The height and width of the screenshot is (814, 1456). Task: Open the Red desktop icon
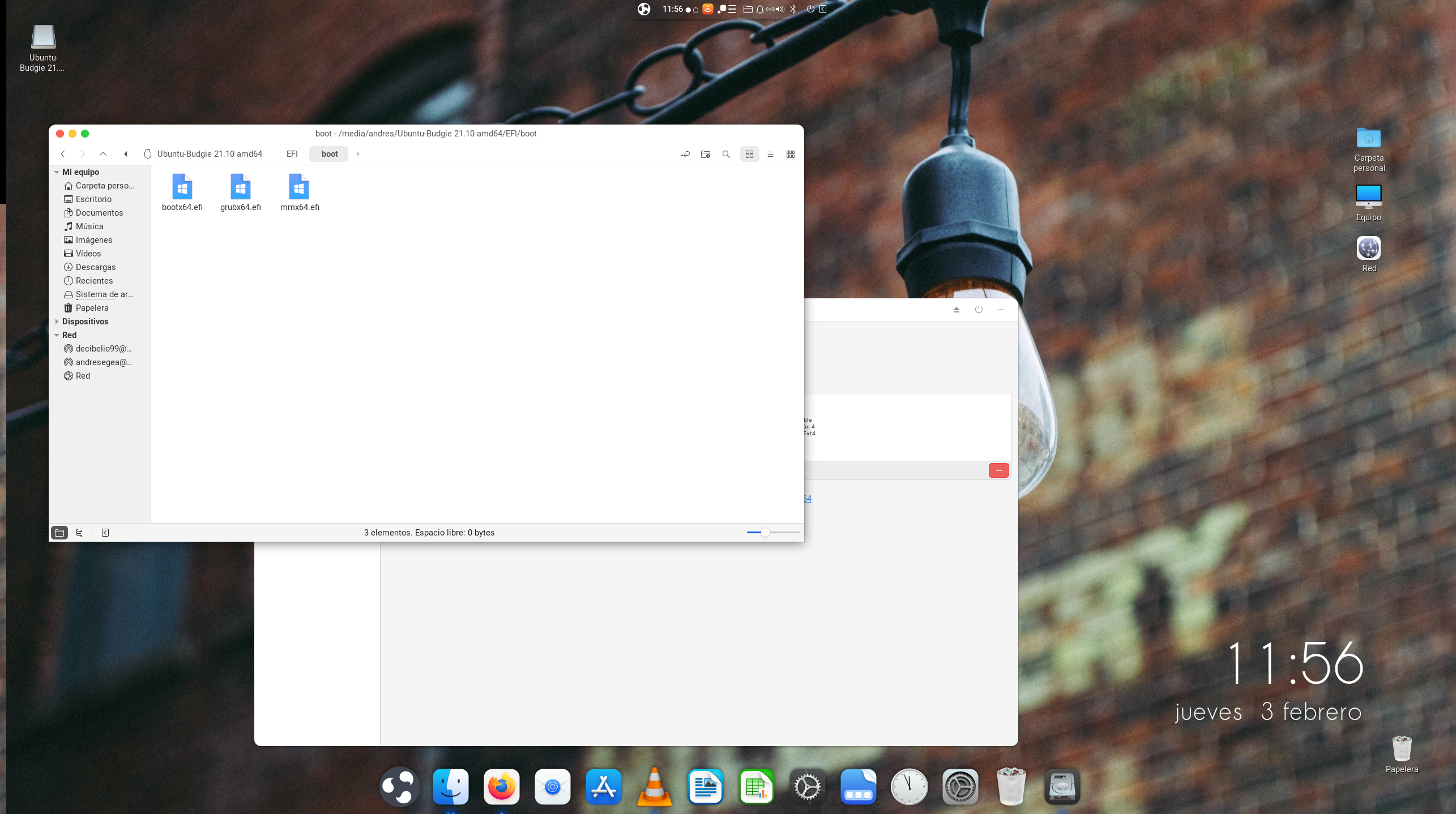(x=1369, y=254)
